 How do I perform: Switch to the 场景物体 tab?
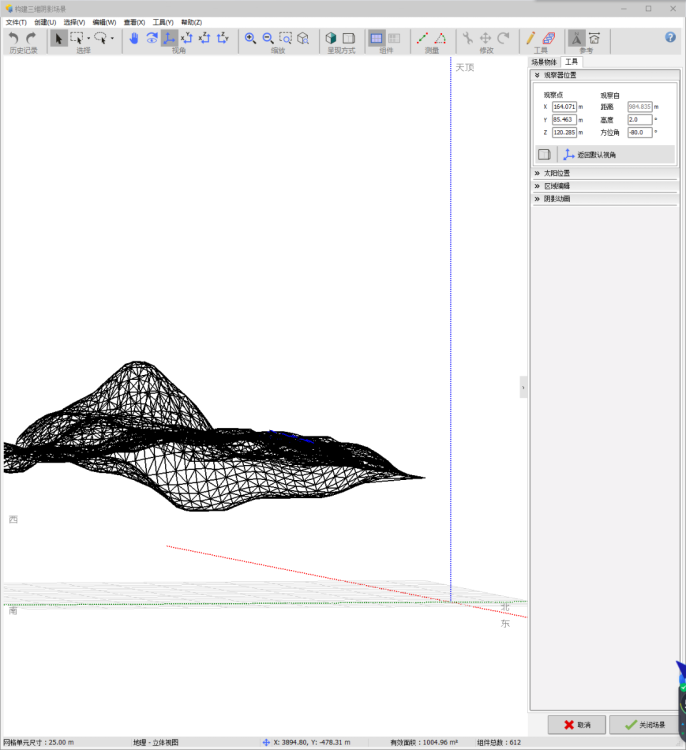(x=544, y=62)
